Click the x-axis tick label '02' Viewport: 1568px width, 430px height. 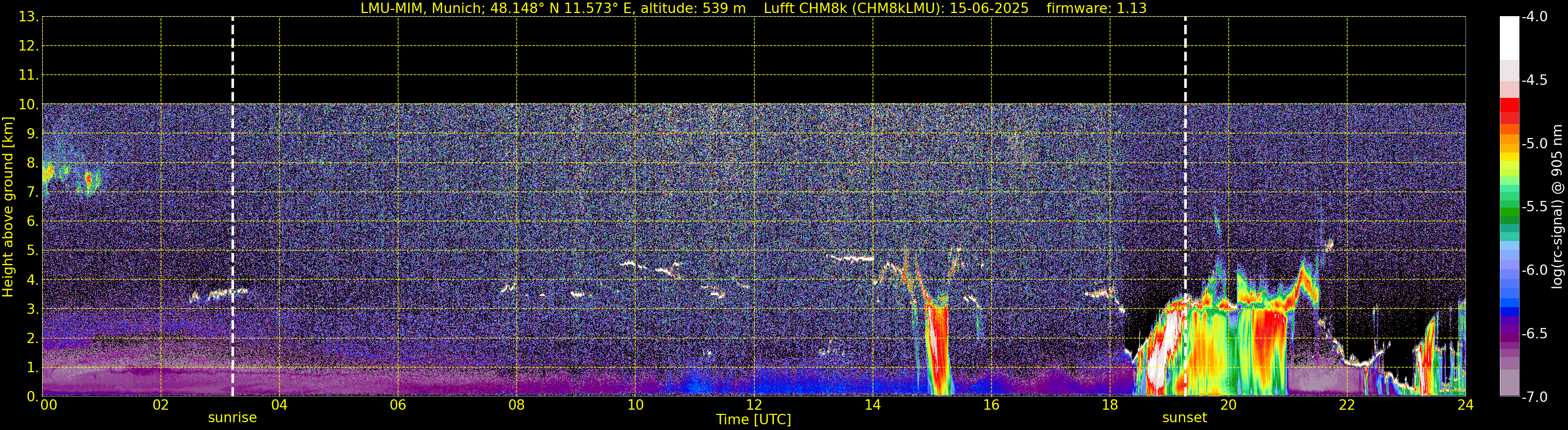coord(161,404)
